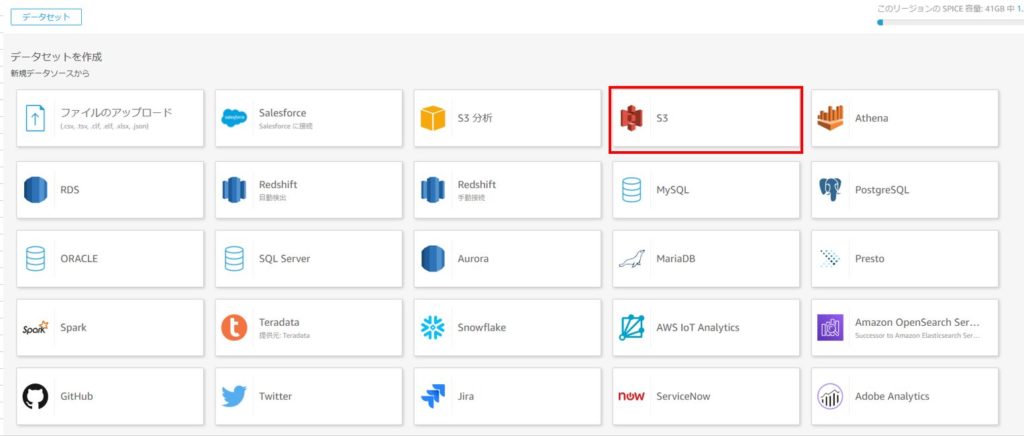The width and height of the screenshot is (1024, 436).
Task: Click Redshift 手動接続 icon
Action: pyautogui.click(x=432, y=190)
